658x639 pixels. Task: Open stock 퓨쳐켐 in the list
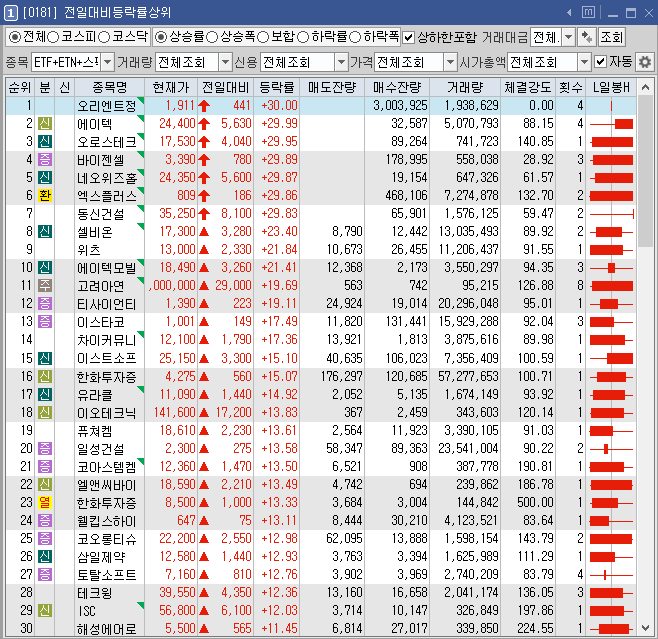tap(94, 431)
